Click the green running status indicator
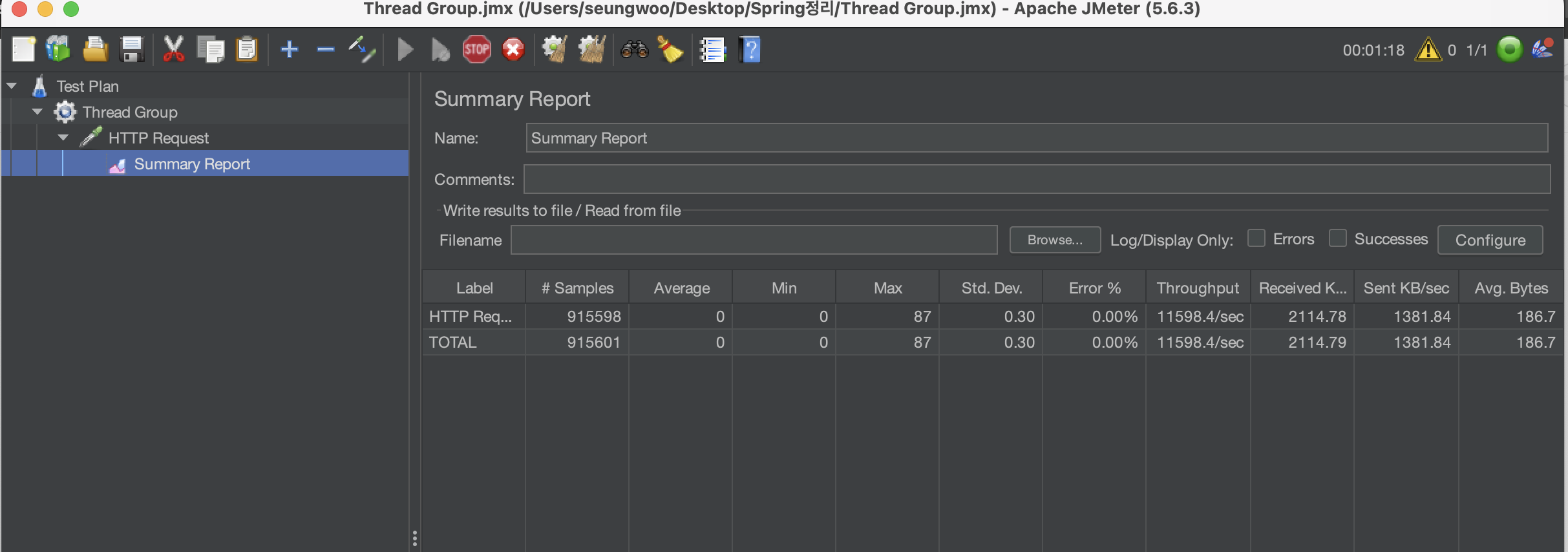Image resolution: width=1568 pixels, height=552 pixels. coord(1510,49)
